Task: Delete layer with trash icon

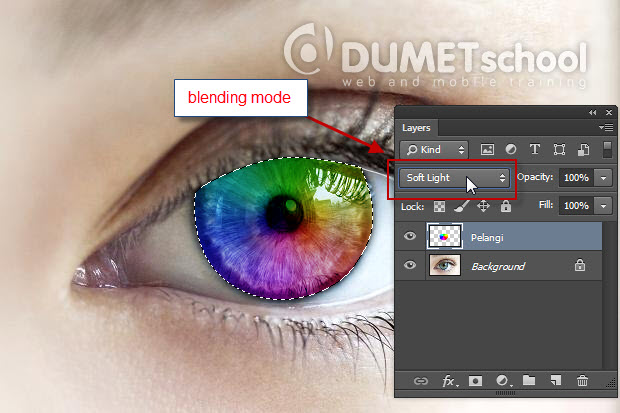Action: (582, 381)
